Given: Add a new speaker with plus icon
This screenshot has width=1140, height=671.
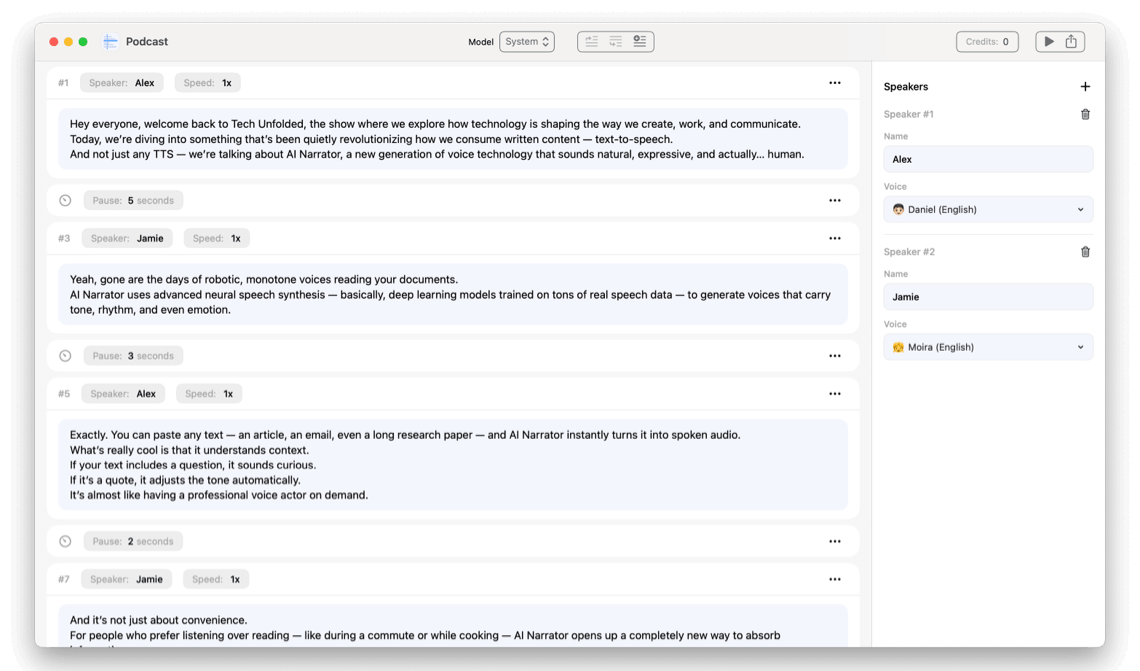Looking at the screenshot, I should [x=1085, y=87].
